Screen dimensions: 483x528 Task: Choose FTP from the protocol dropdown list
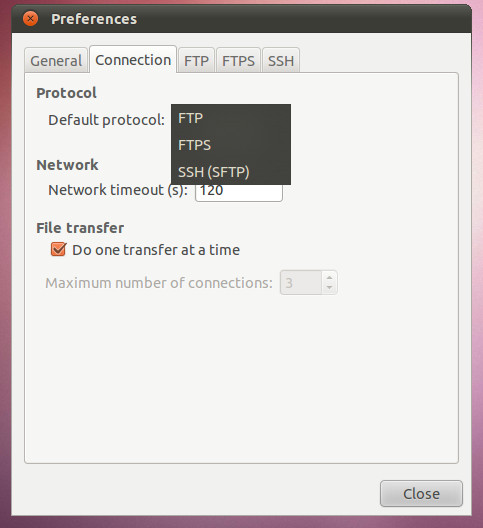click(231, 118)
